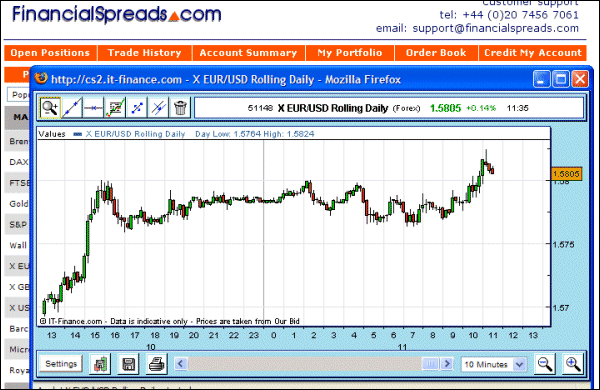
Task: Select the crossed lines drawing tool
Action: pos(158,108)
